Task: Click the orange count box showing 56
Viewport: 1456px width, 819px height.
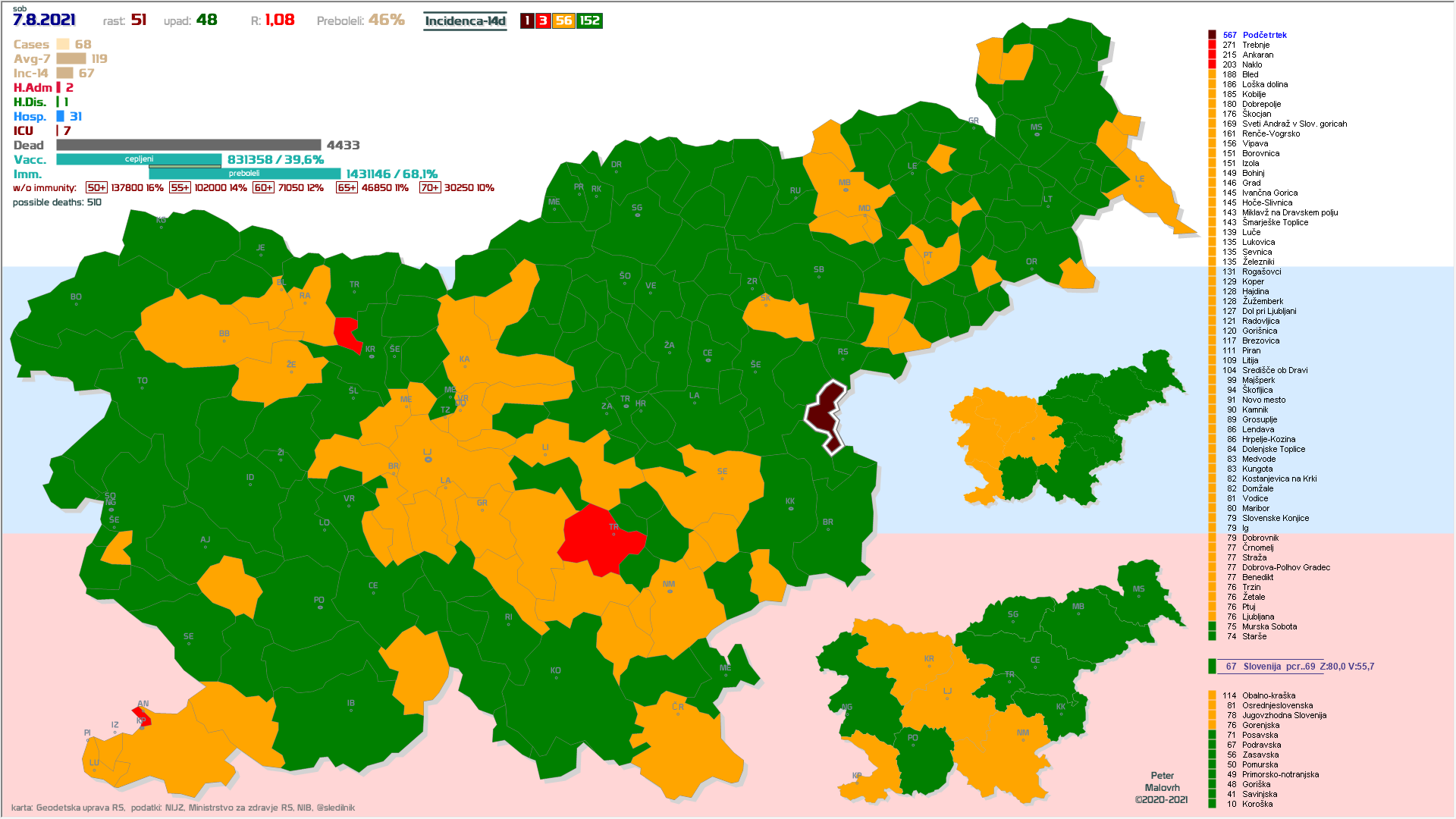Action: 563,21
